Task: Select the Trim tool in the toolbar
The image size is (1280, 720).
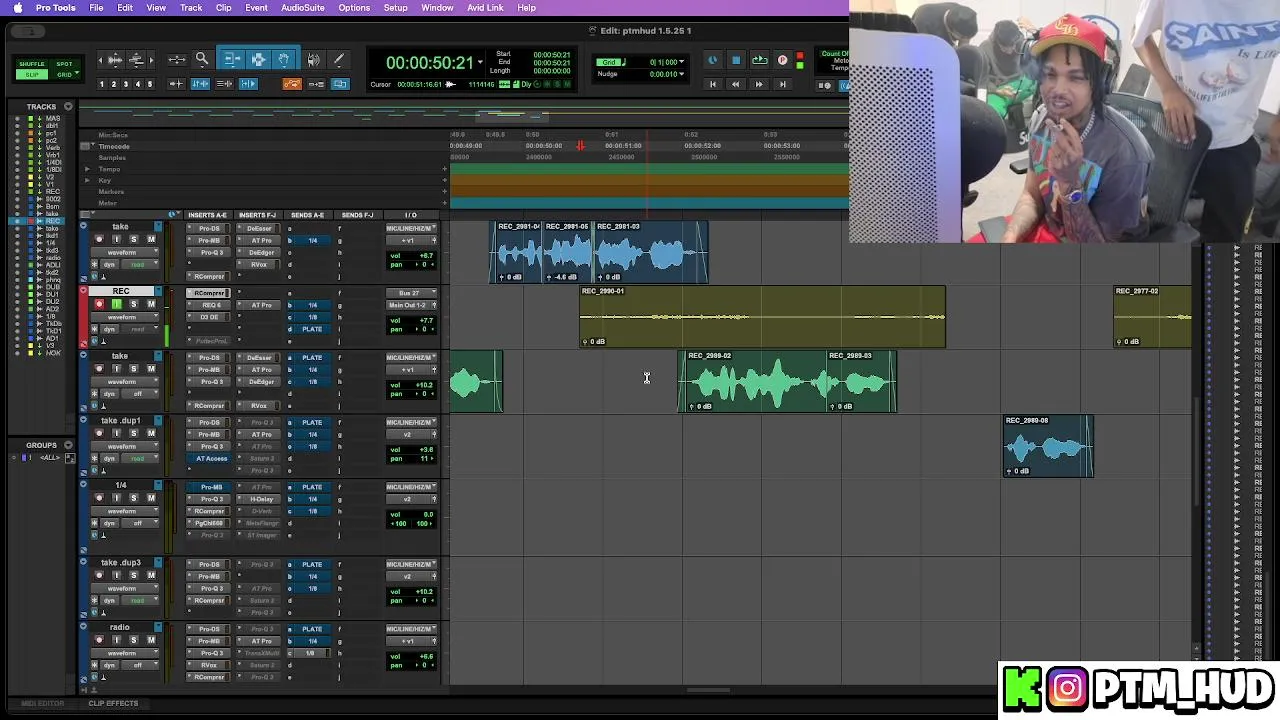Action: point(232,60)
